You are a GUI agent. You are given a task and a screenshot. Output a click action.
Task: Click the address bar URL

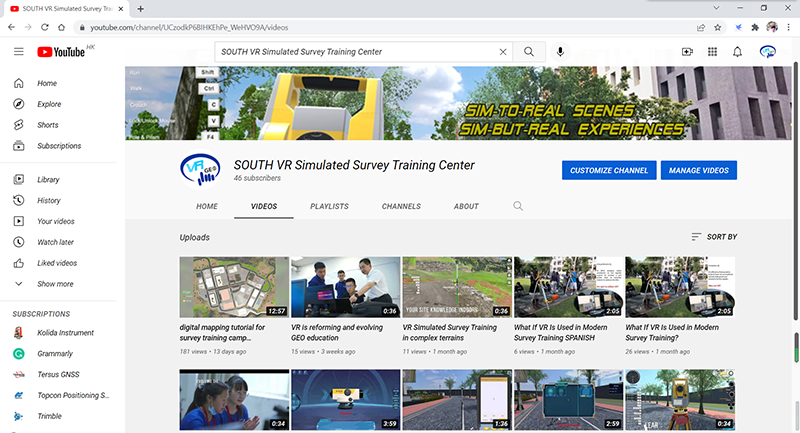click(189, 28)
